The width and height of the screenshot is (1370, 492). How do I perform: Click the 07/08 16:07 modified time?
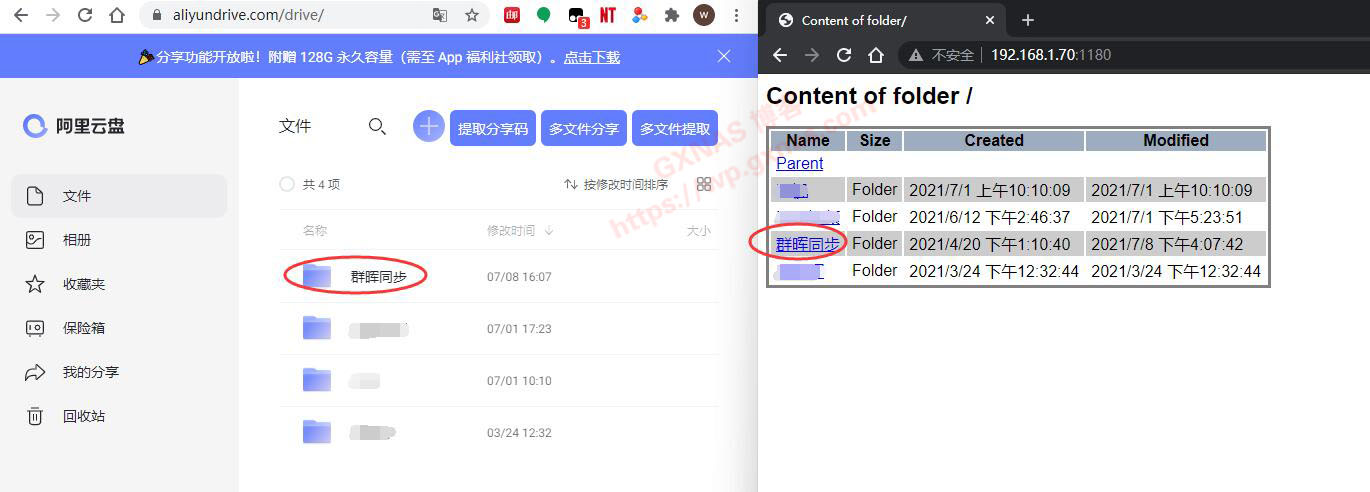pyautogui.click(x=519, y=277)
